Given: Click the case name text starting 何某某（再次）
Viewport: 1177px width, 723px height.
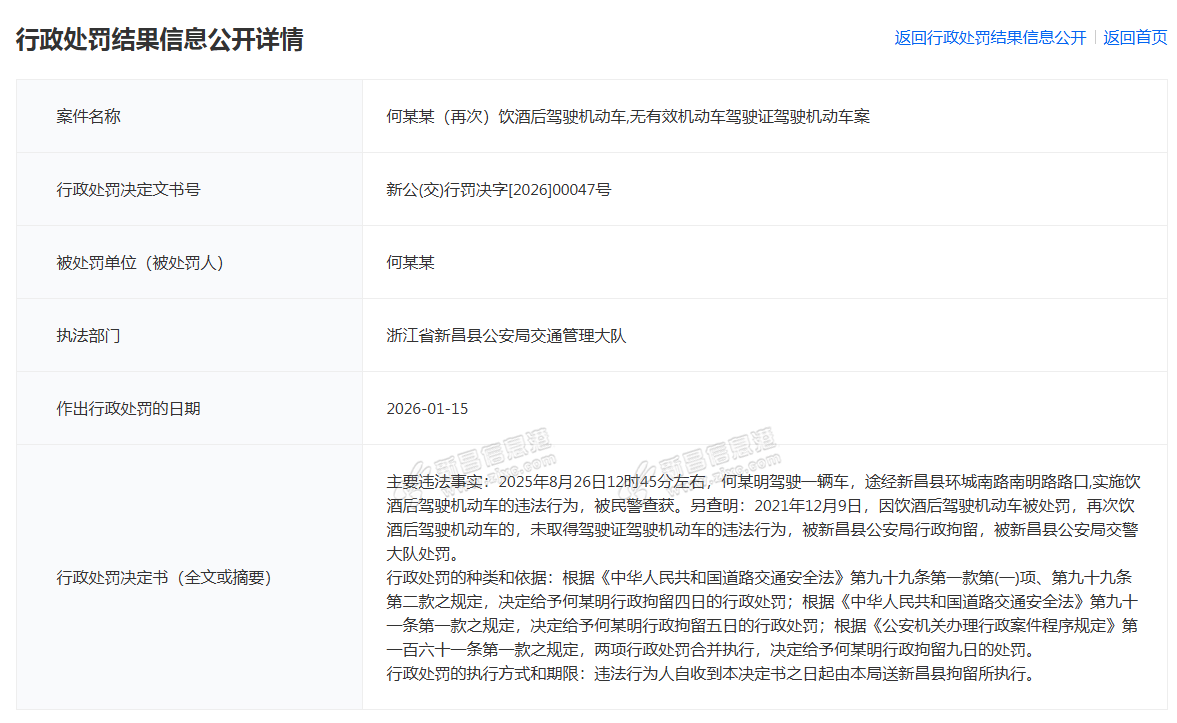Looking at the screenshot, I should point(627,116).
